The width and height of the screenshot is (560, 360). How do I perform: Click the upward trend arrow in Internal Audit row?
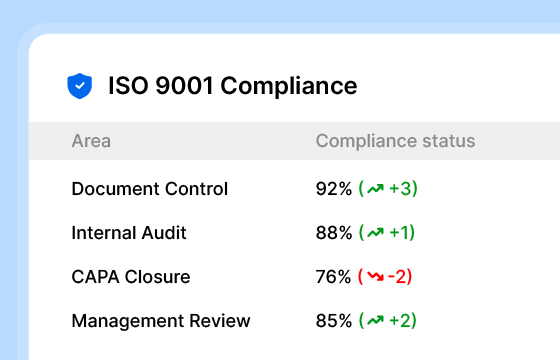click(x=376, y=233)
